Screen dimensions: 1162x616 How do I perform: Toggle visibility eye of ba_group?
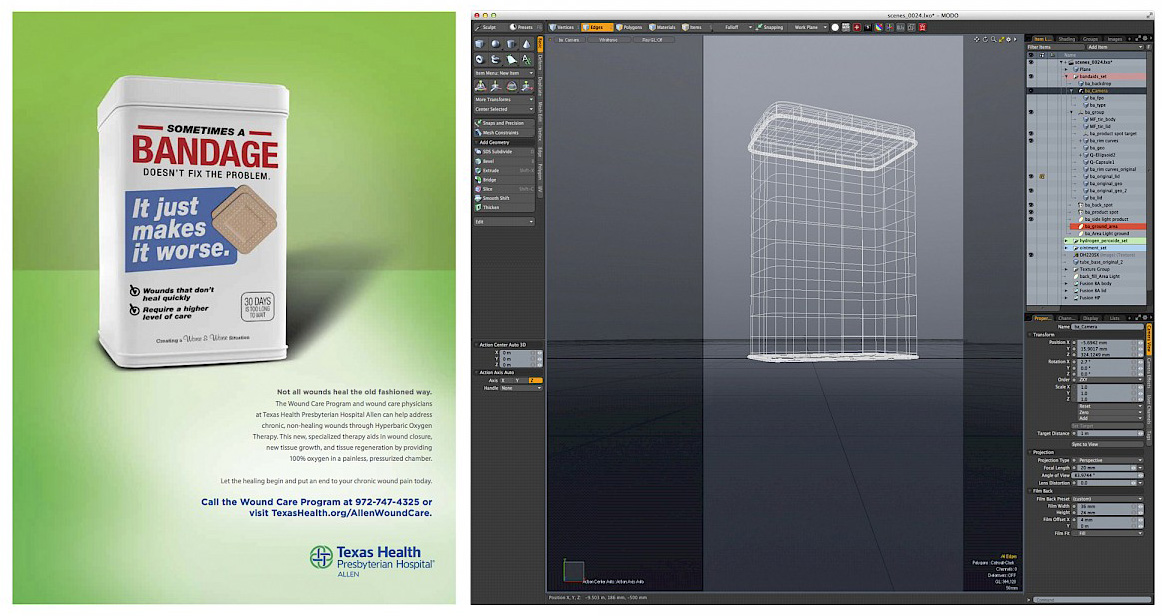pos(1031,112)
